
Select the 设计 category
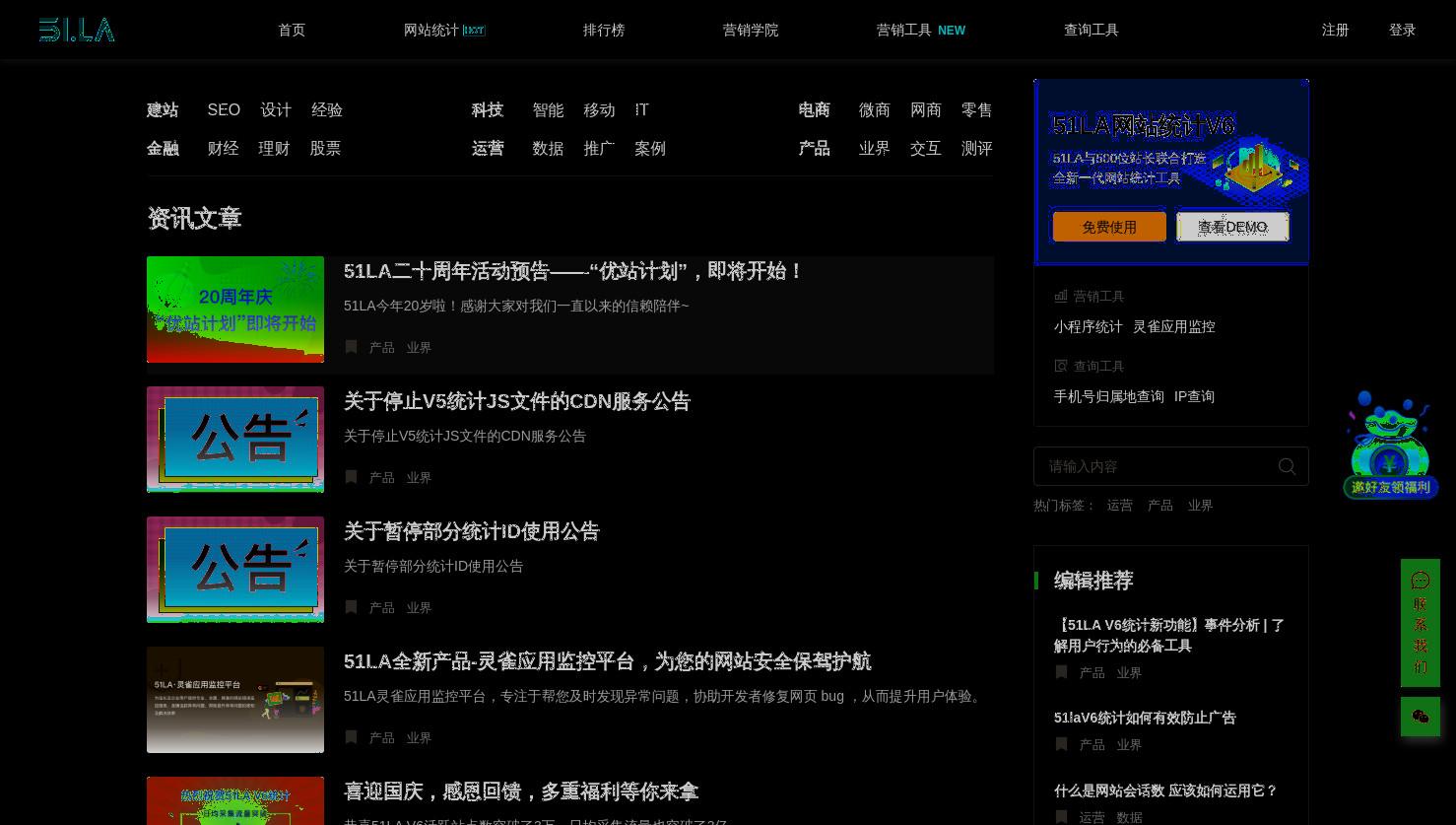[x=276, y=110]
